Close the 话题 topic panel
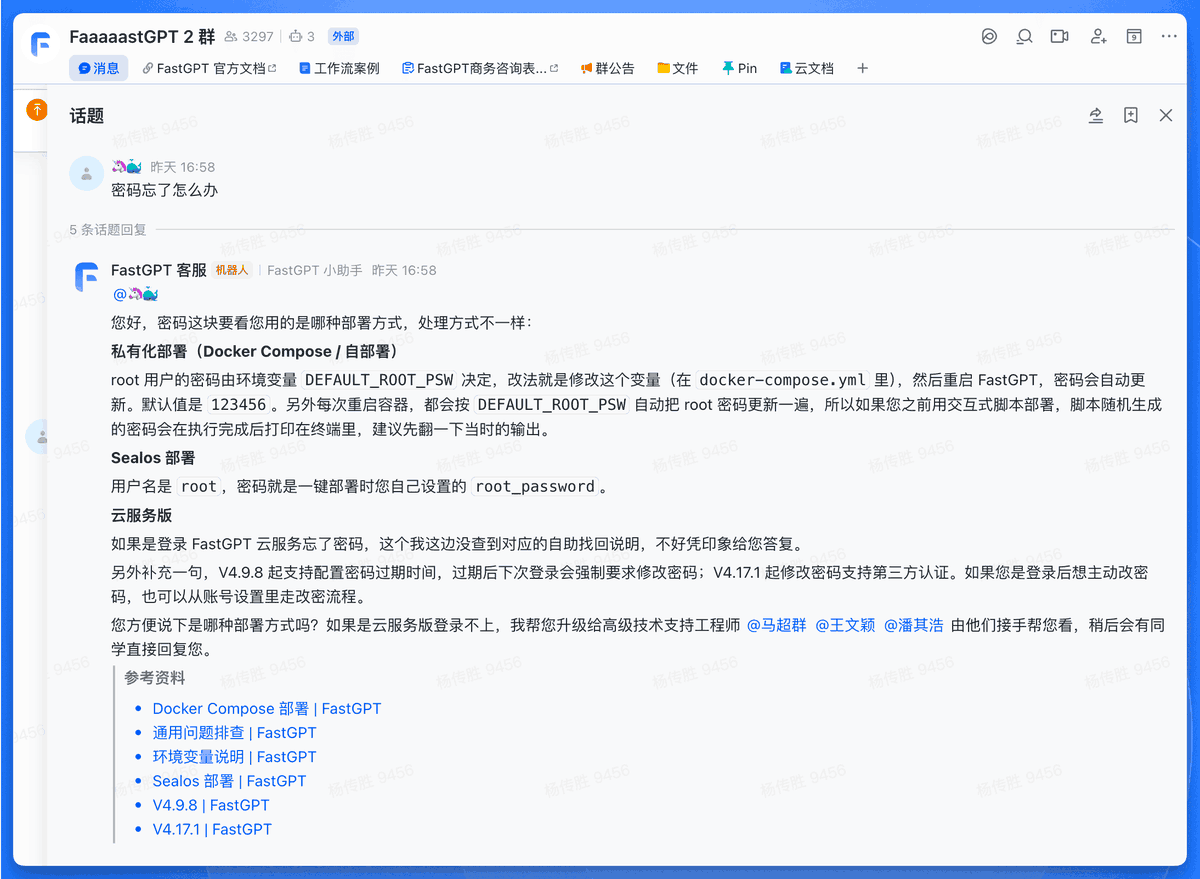This screenshot has height=879, width=1200. [1166, 115]
